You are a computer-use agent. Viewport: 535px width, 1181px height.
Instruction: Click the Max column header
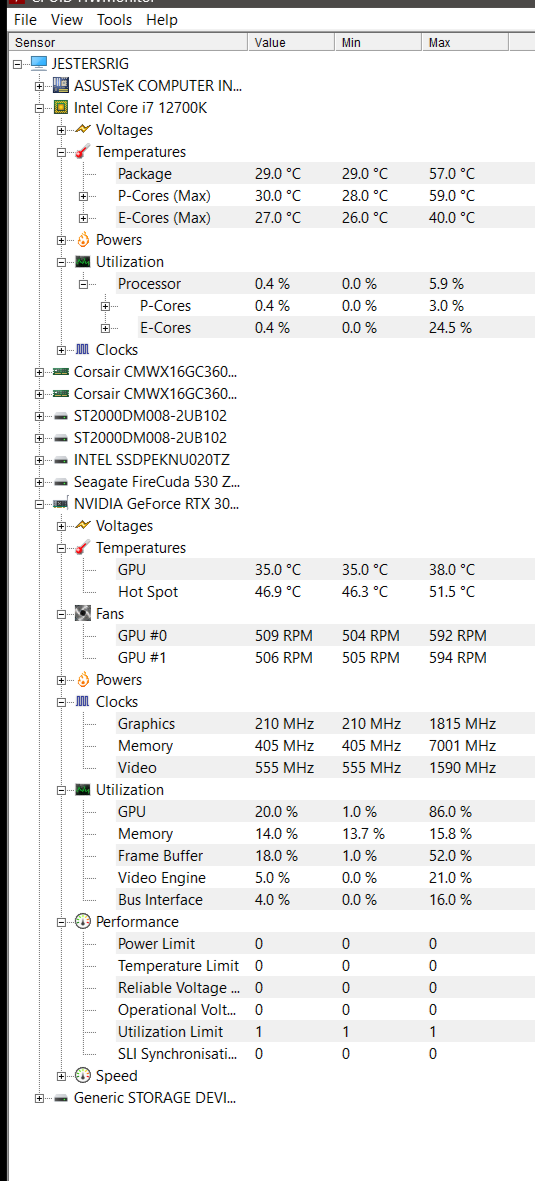click(465, 43)
